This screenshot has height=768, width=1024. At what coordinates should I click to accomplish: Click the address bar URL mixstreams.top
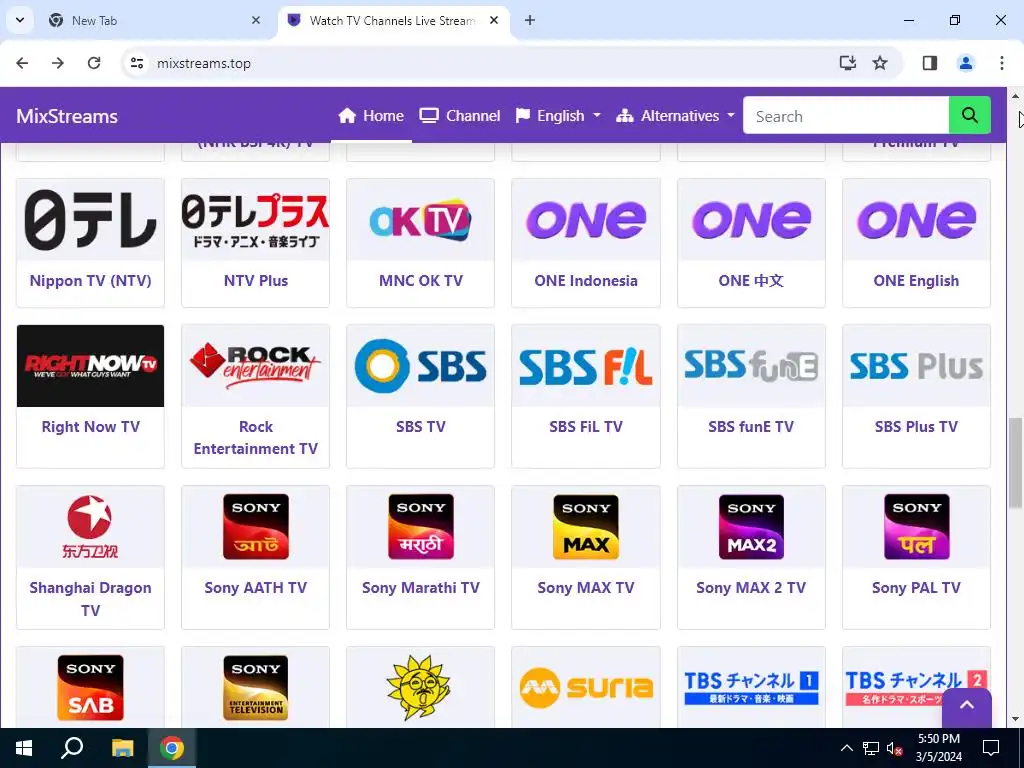(x=204, y=63)
